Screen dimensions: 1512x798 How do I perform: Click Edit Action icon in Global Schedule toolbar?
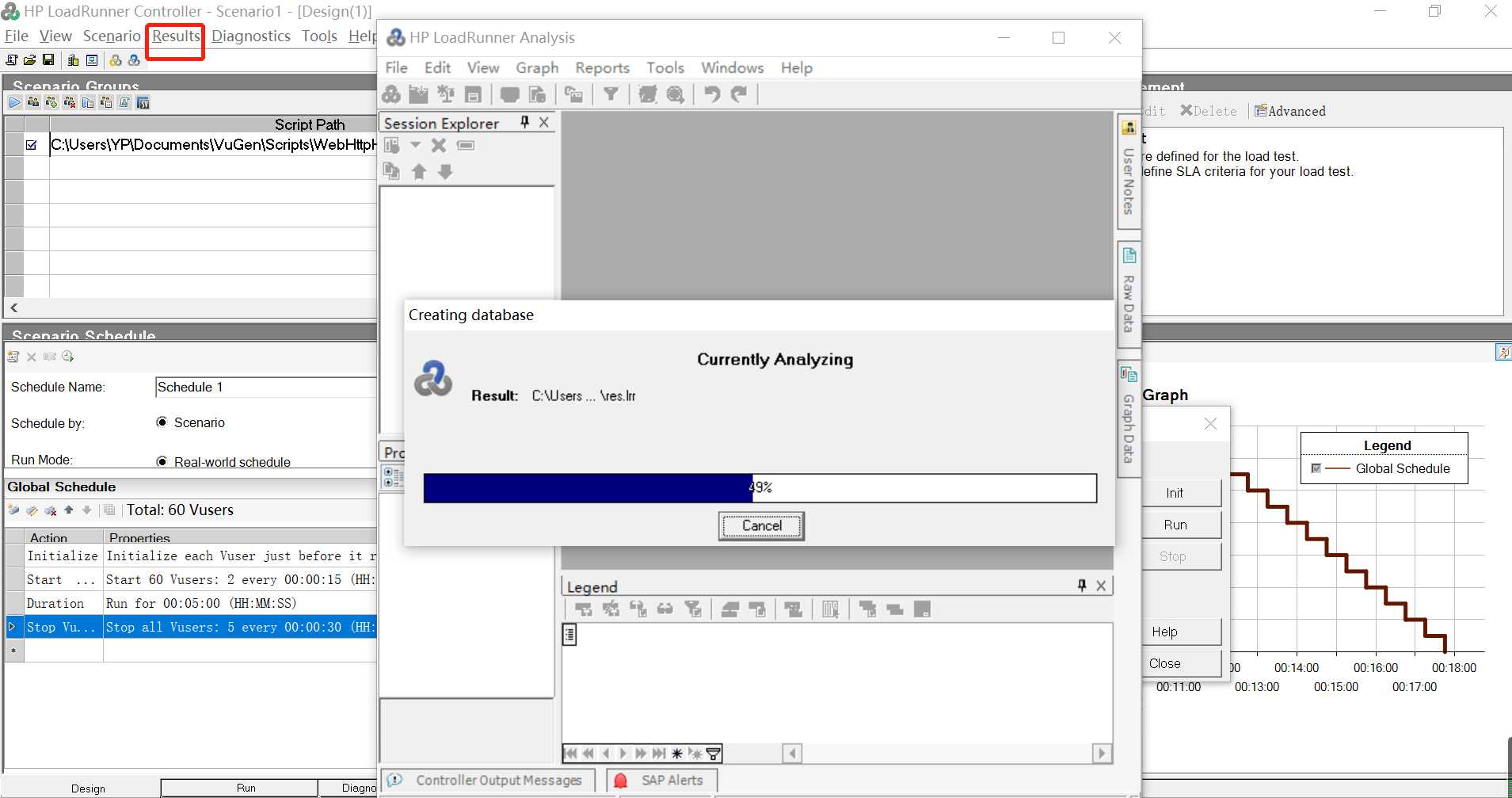(32, 510)
